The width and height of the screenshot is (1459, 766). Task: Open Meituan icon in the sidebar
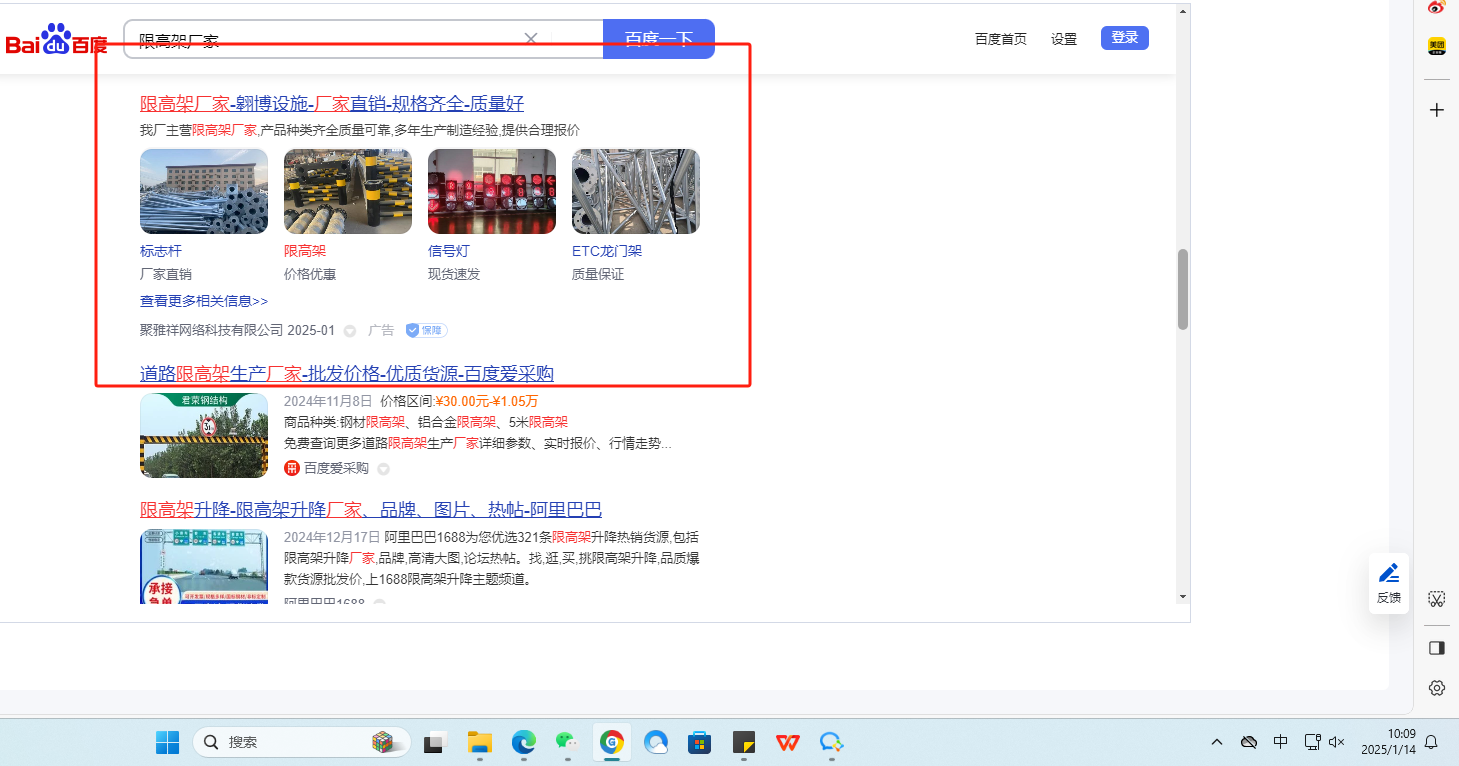(1436, 46)
